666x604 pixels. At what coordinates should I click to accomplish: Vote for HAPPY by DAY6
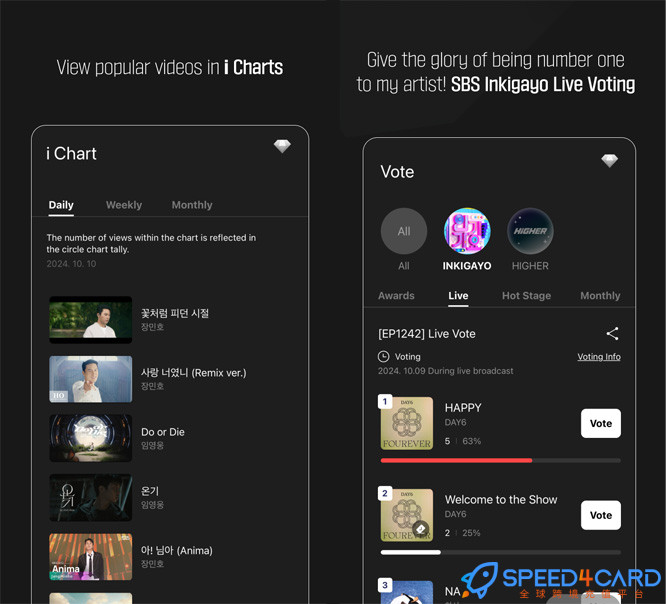601,423
